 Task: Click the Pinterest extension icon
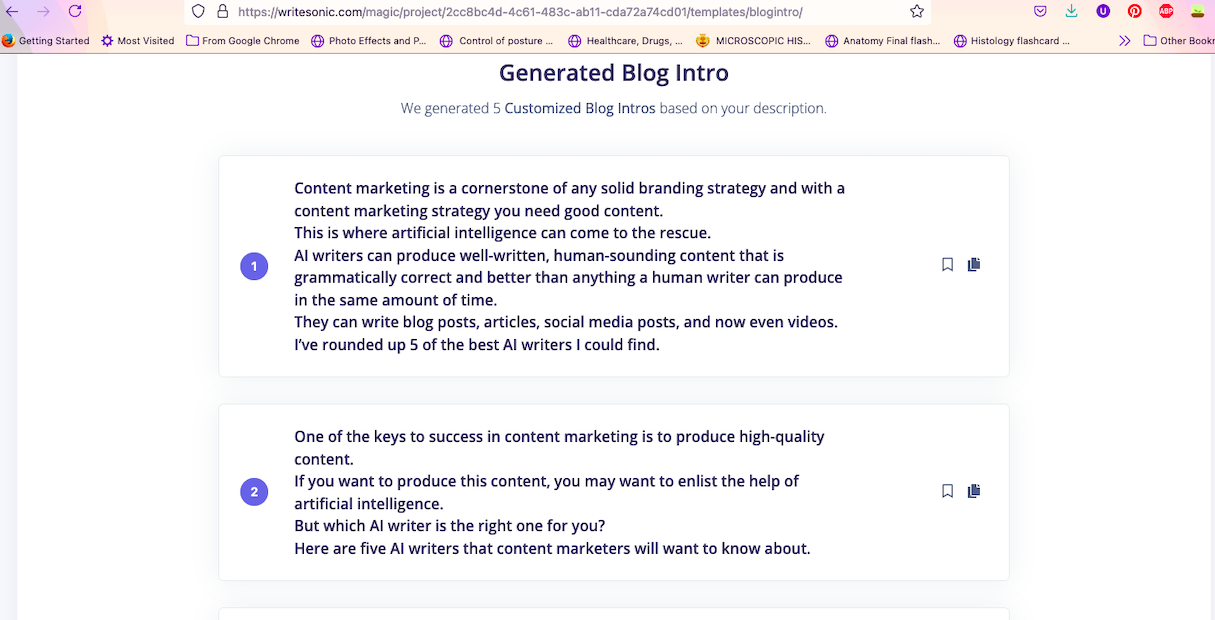1134,11
